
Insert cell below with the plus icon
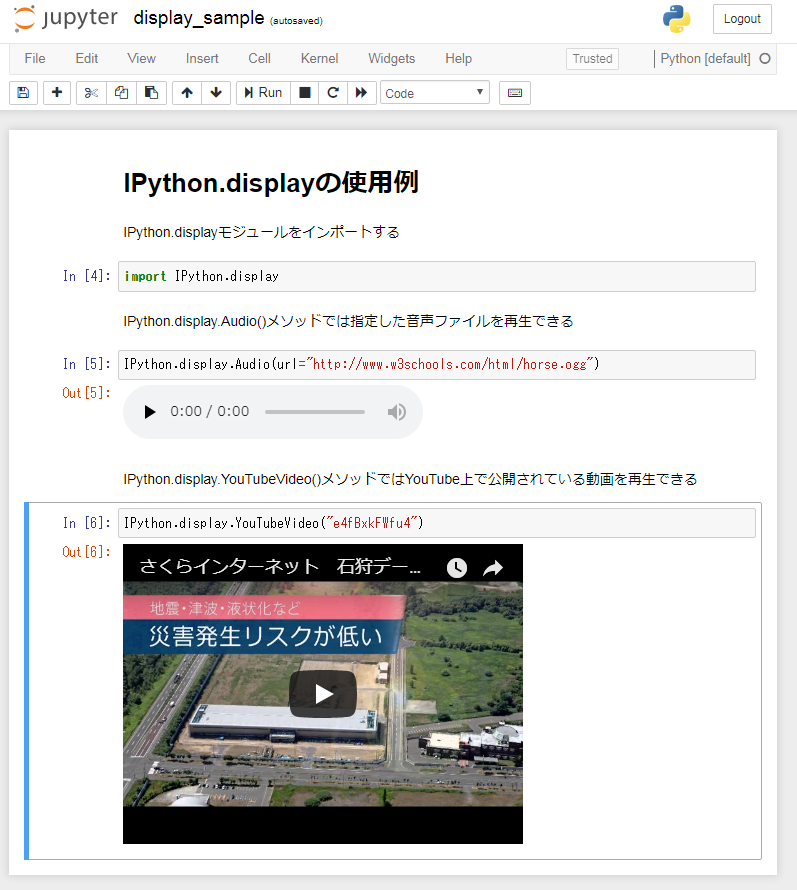tap(57, 93)
